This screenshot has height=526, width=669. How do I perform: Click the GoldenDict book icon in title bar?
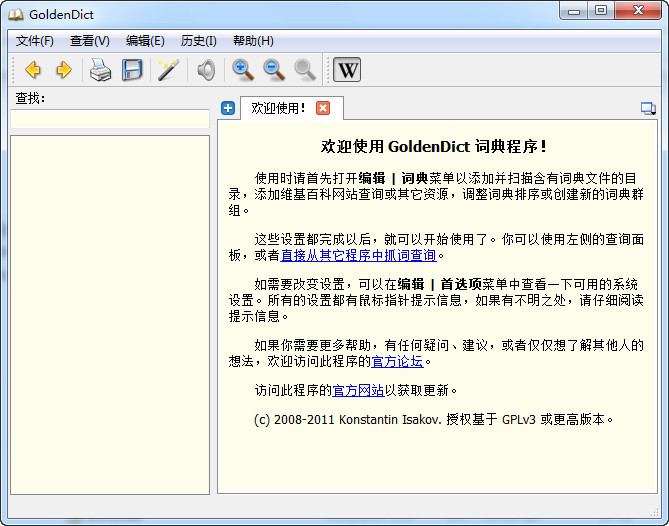pos(16,15)
